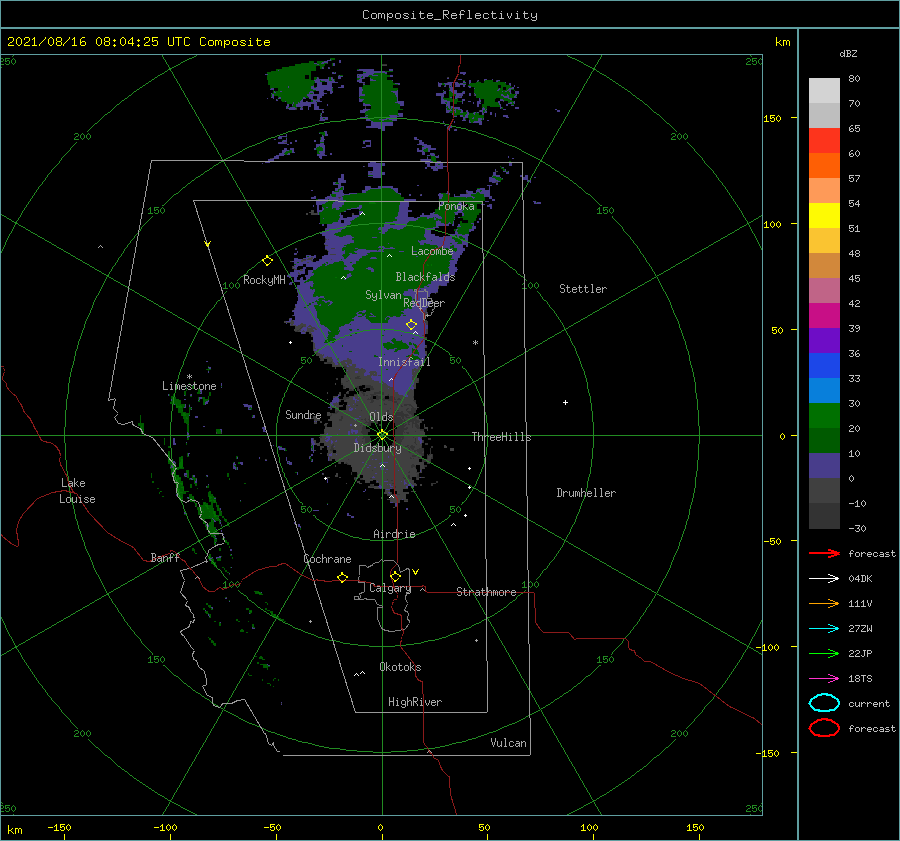Click the orange 60 dBZ color swatch

coord(824,165)
